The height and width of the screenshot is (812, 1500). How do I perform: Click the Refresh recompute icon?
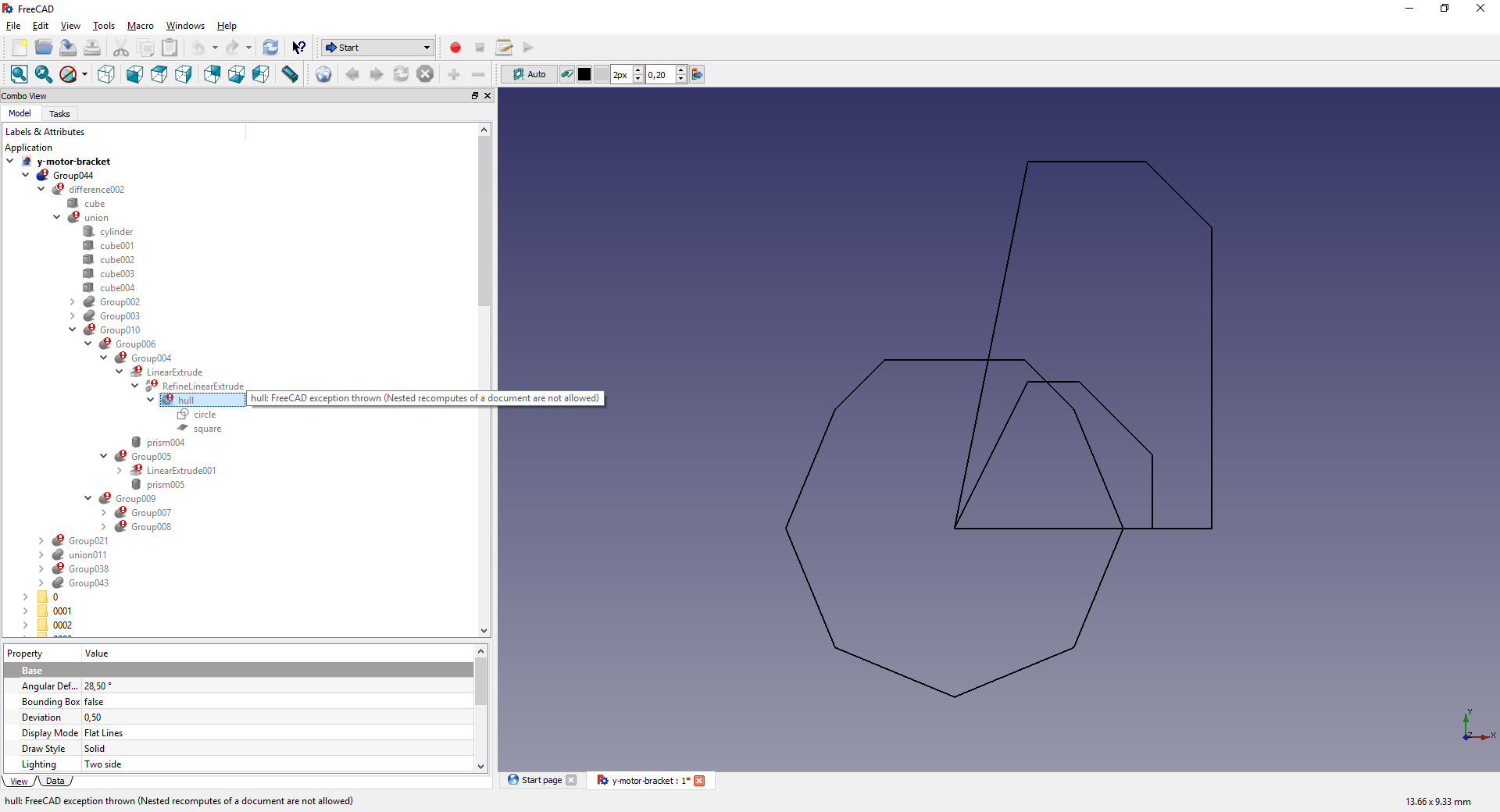coord(270,48)
